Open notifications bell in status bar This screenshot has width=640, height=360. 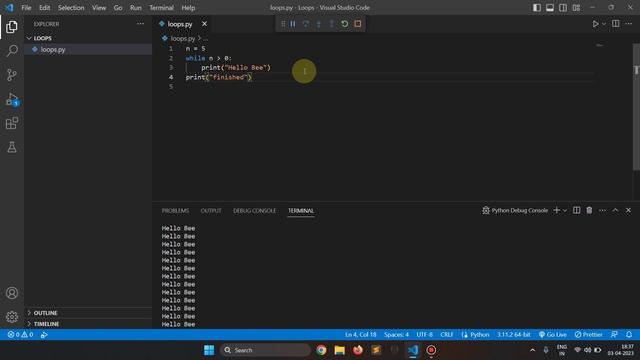point(629,335)
